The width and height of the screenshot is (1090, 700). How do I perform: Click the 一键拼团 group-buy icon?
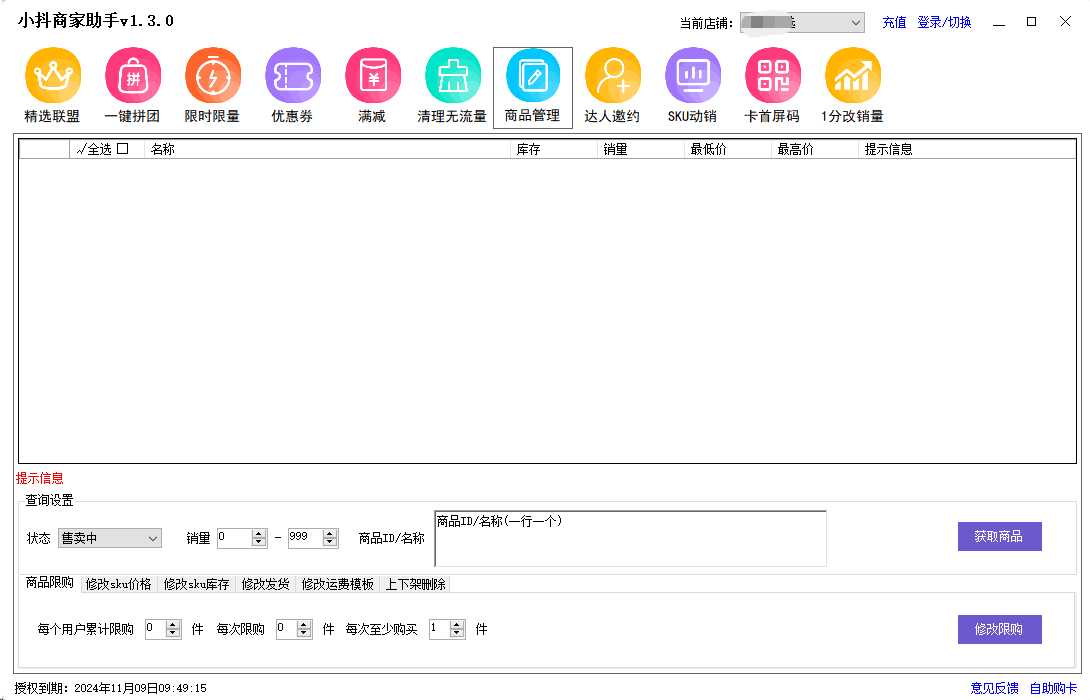(132, 76)
